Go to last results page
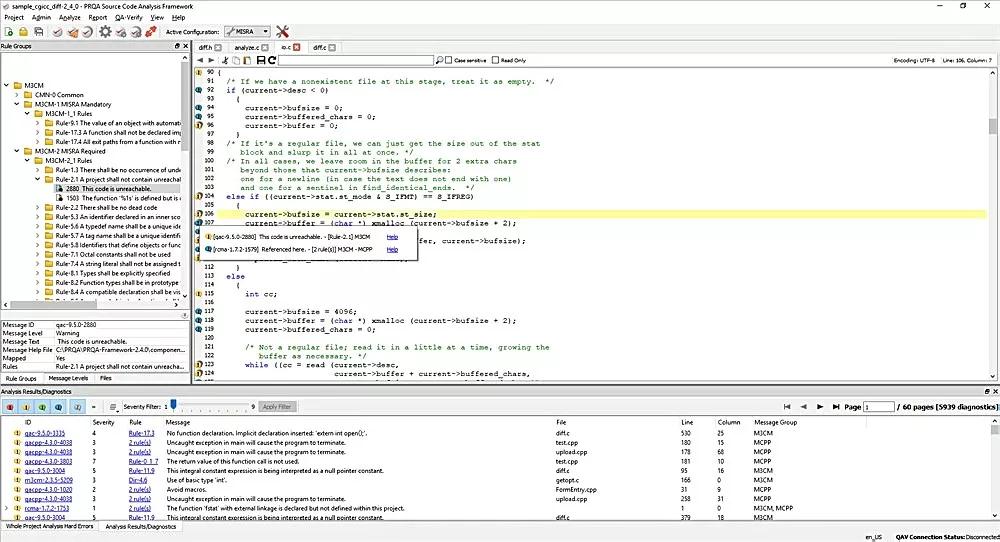 tap(835, 407)
